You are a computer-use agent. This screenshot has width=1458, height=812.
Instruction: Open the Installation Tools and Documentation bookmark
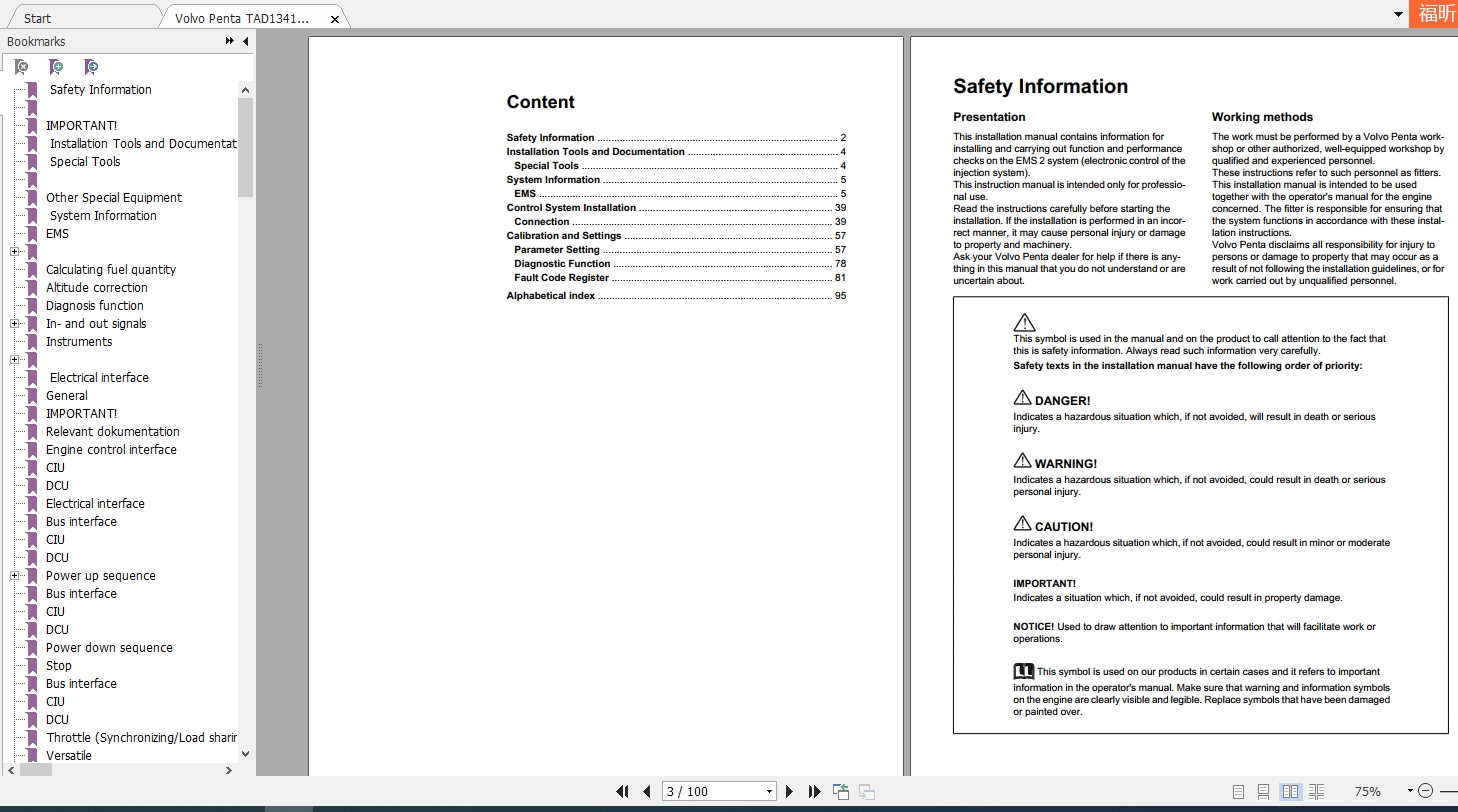pos(143,143)
